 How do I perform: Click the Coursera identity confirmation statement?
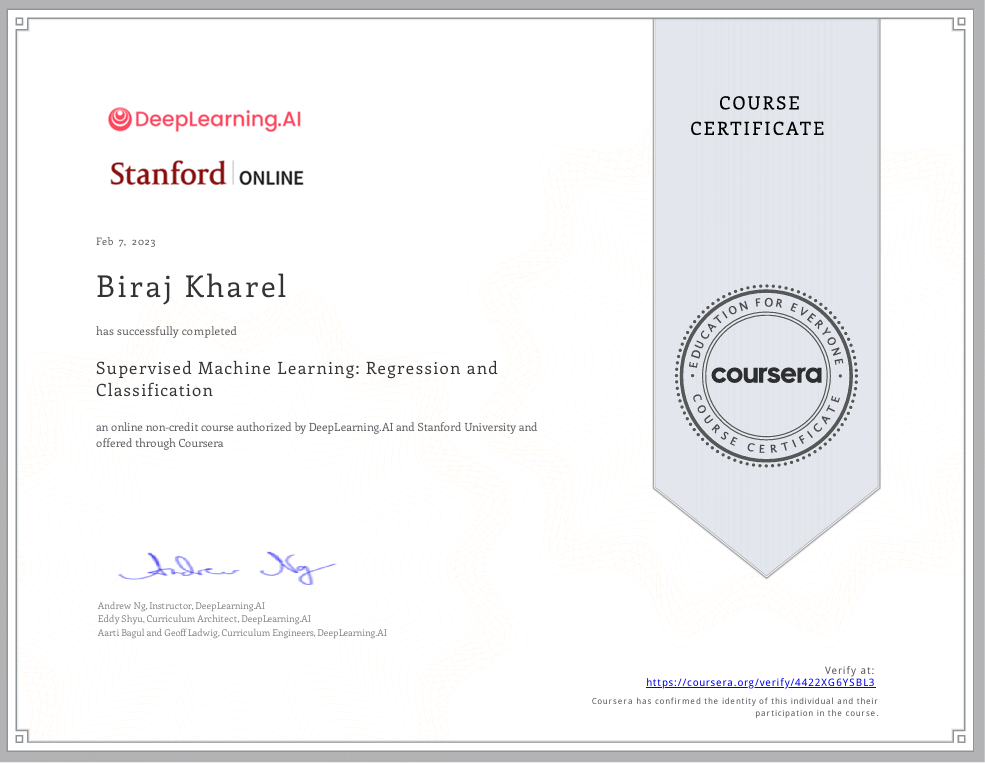pos(735,707)
